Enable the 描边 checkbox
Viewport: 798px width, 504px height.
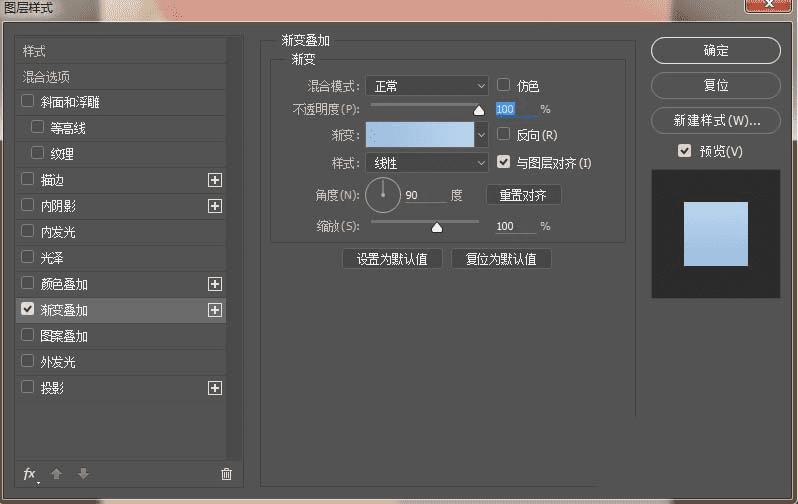(x=27, y=179)
